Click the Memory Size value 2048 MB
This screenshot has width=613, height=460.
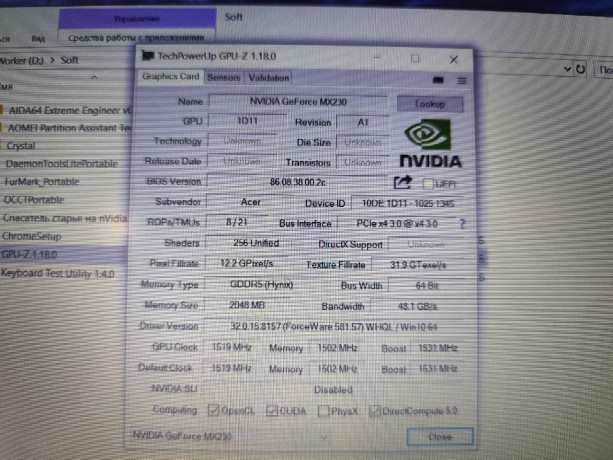tap(247, 305)
